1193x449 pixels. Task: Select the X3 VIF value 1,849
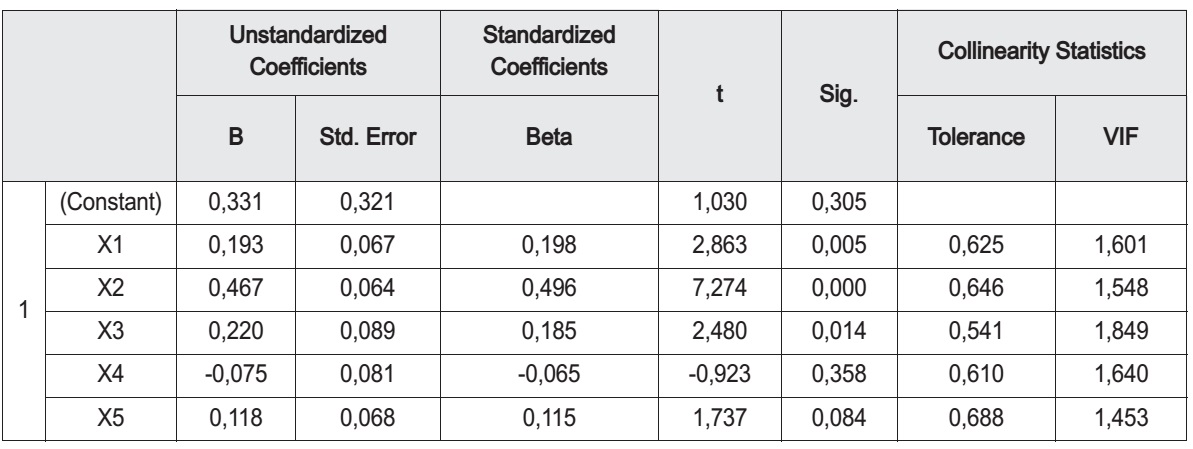1121,332
